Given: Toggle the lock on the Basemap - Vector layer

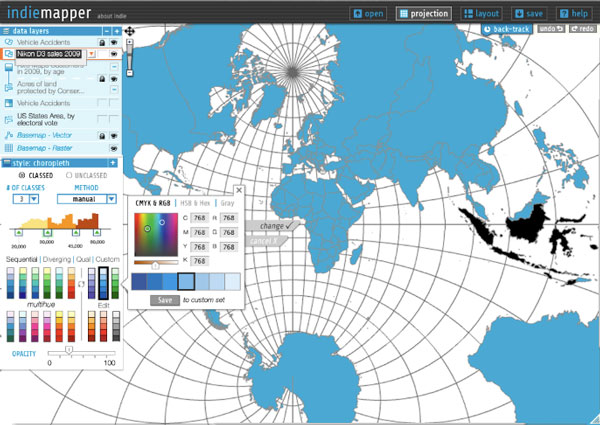Looking at the screenshot, I should pos(102,136).
